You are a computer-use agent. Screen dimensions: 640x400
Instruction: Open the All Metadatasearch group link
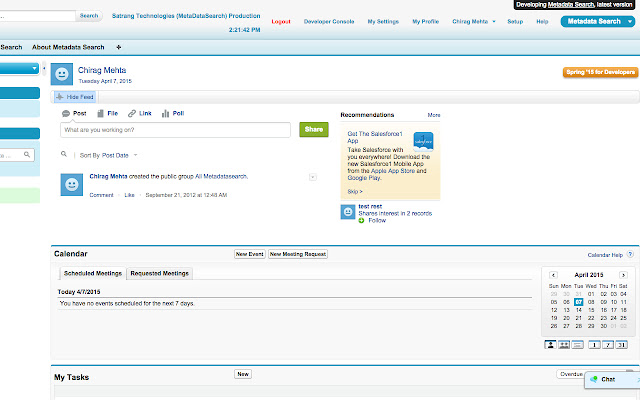click(221, 176)
